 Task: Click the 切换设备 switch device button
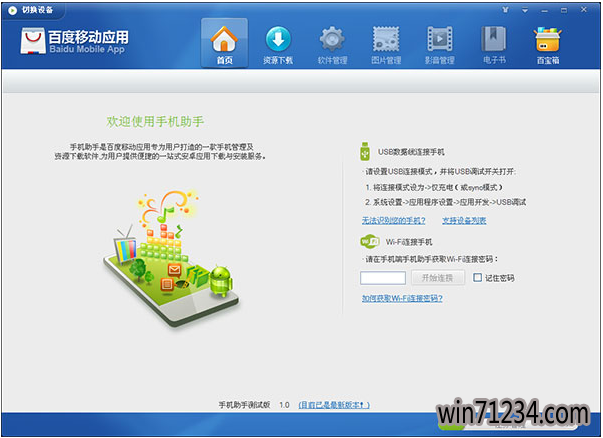coord(31,10)
